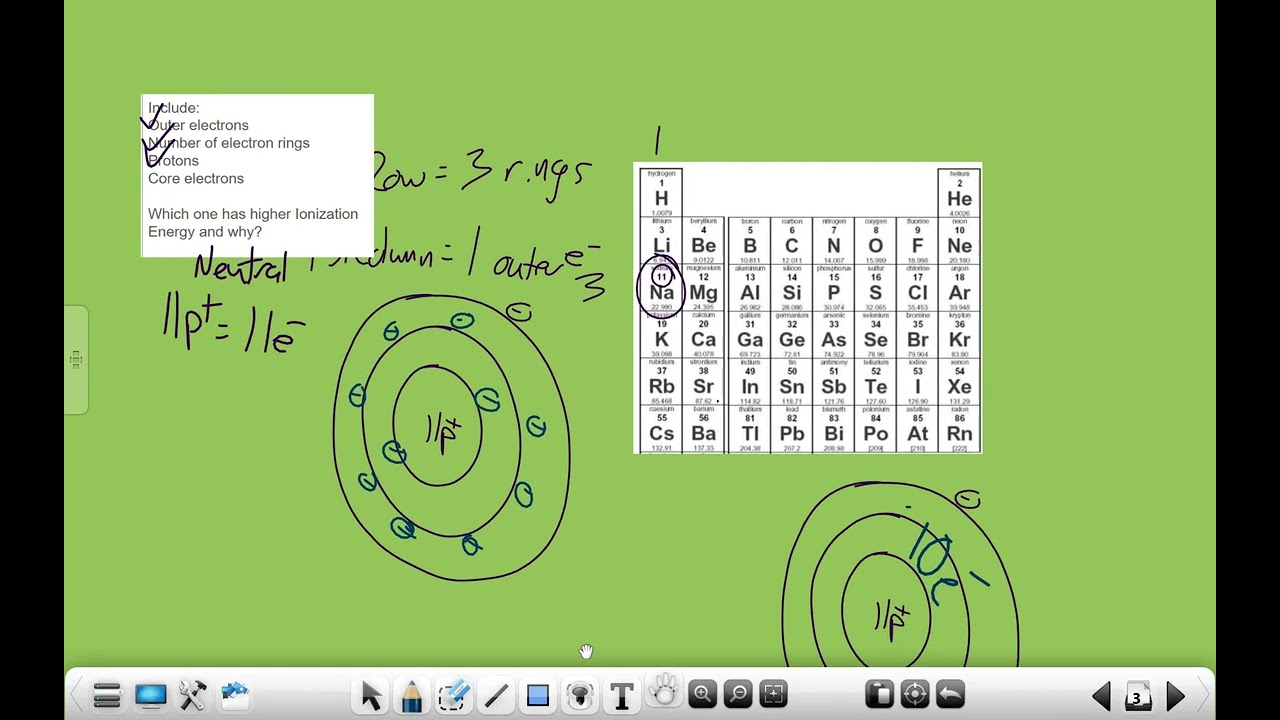
Task: Select the hand pan tool
Action: 664,692
